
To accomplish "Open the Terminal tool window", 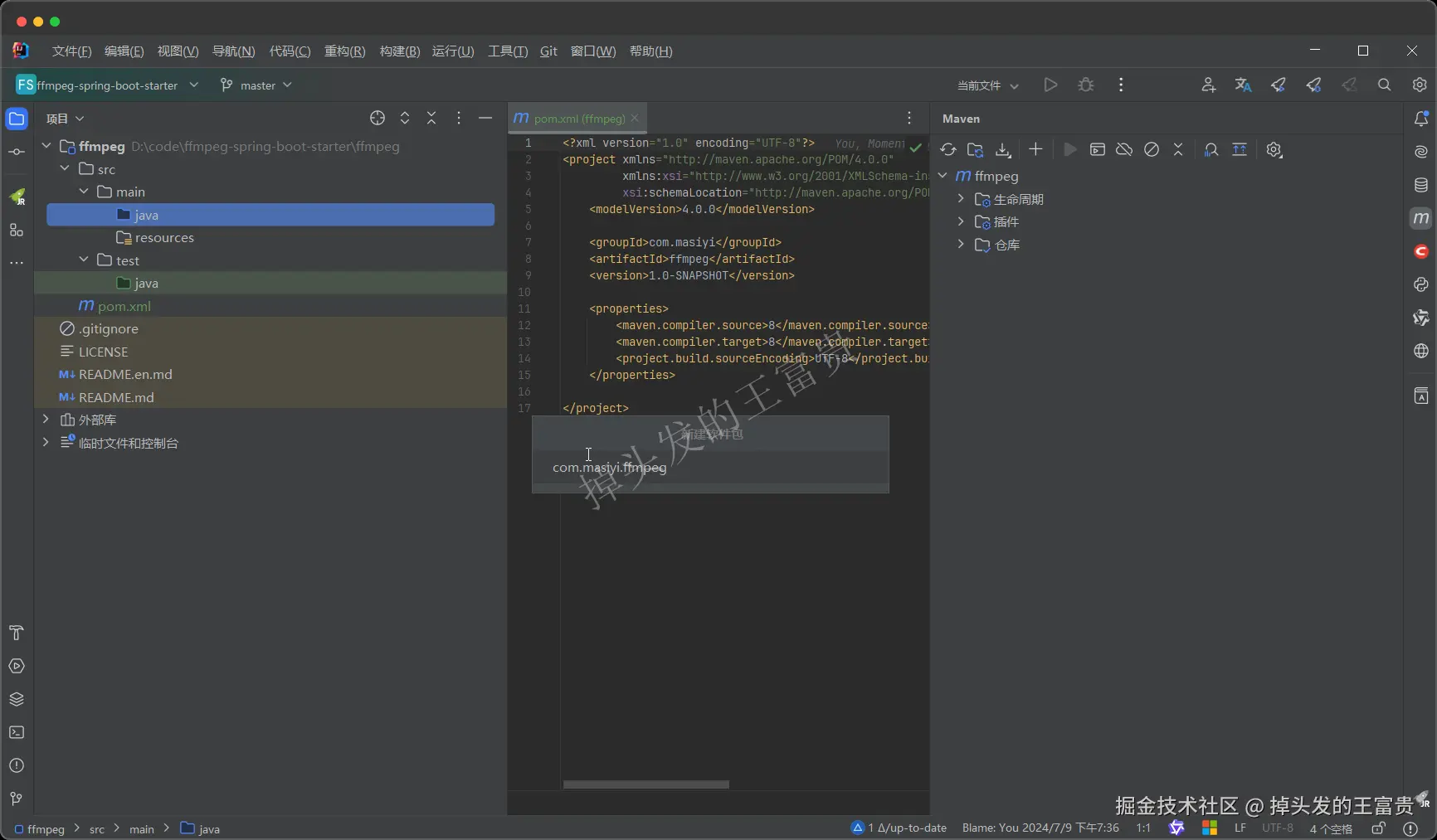I will pyautogui.click(x=17, y=732).
